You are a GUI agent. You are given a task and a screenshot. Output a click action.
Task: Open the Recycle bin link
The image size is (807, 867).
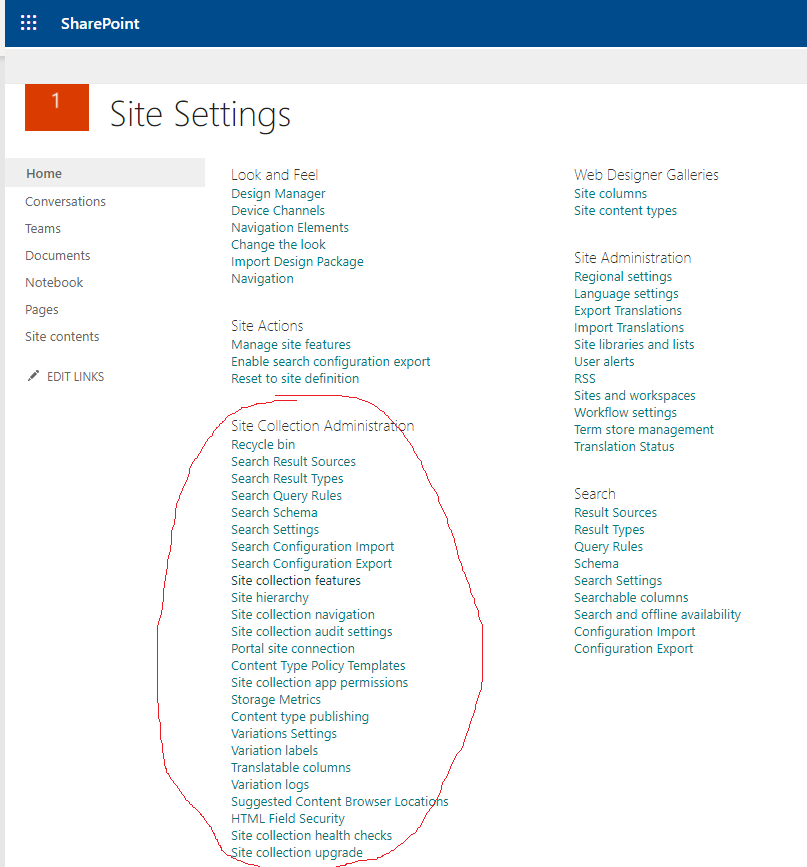tap(263, 445)
